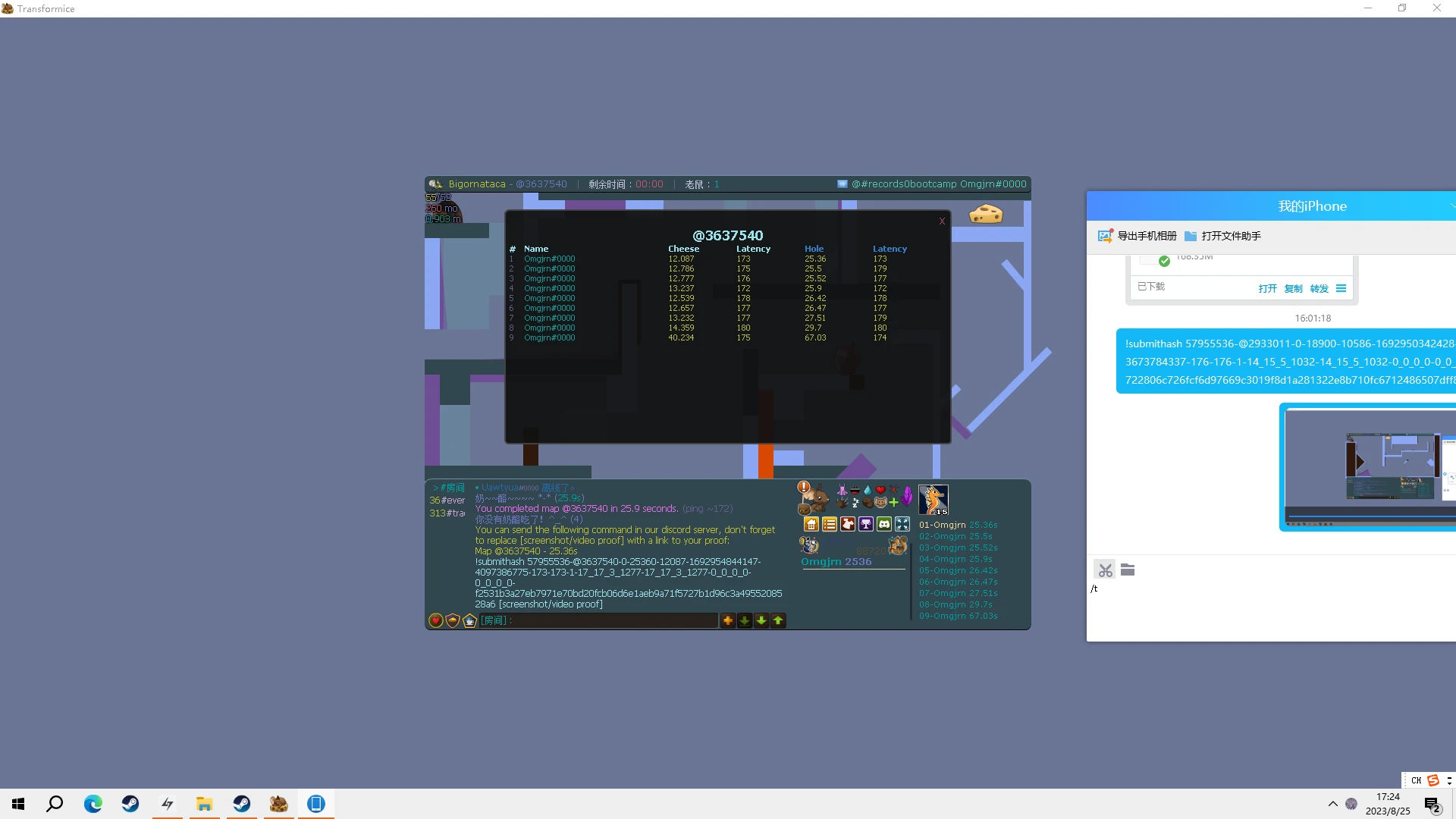
Task: Select the 36#ever chat tab
Action: [447, 500]
